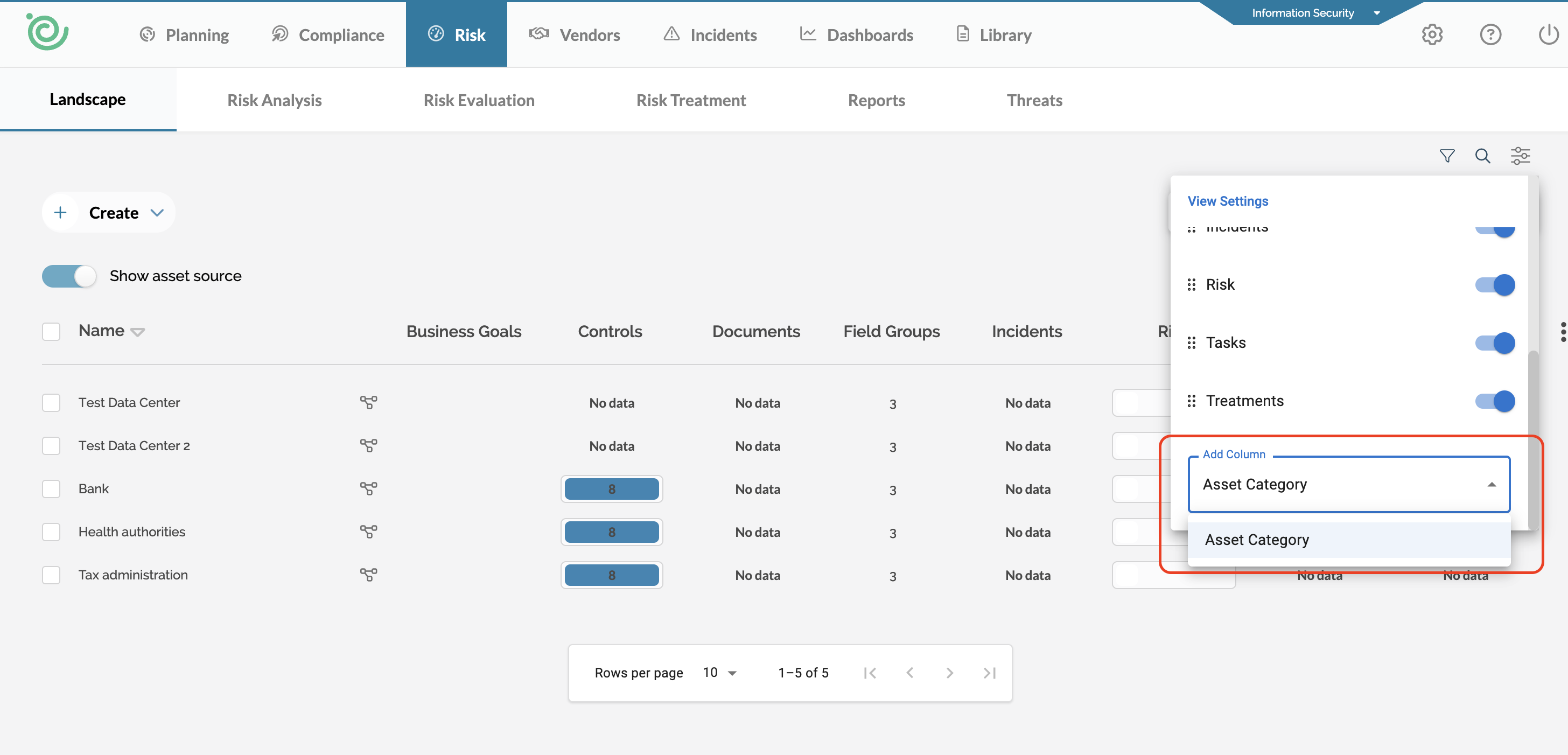Check the Health authorities row checkbox
The image size is (1568, 755).
51,532
